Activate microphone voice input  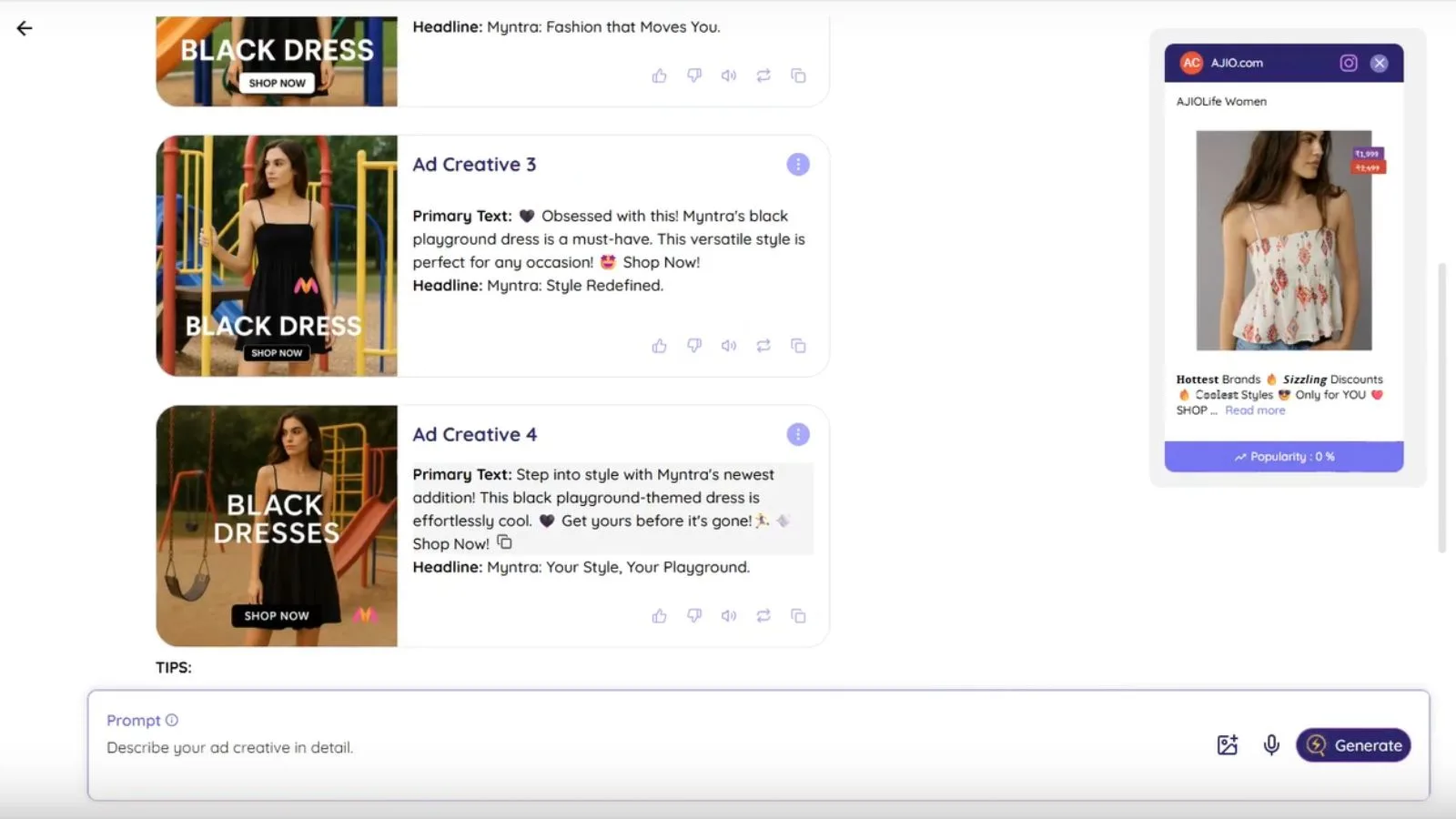point(1271,745)
